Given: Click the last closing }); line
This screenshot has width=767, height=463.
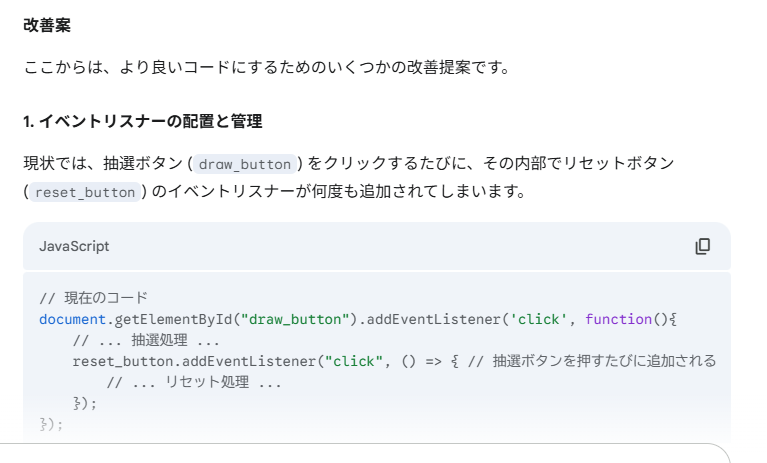Looking at the screenshot, I should click(51, 424).
